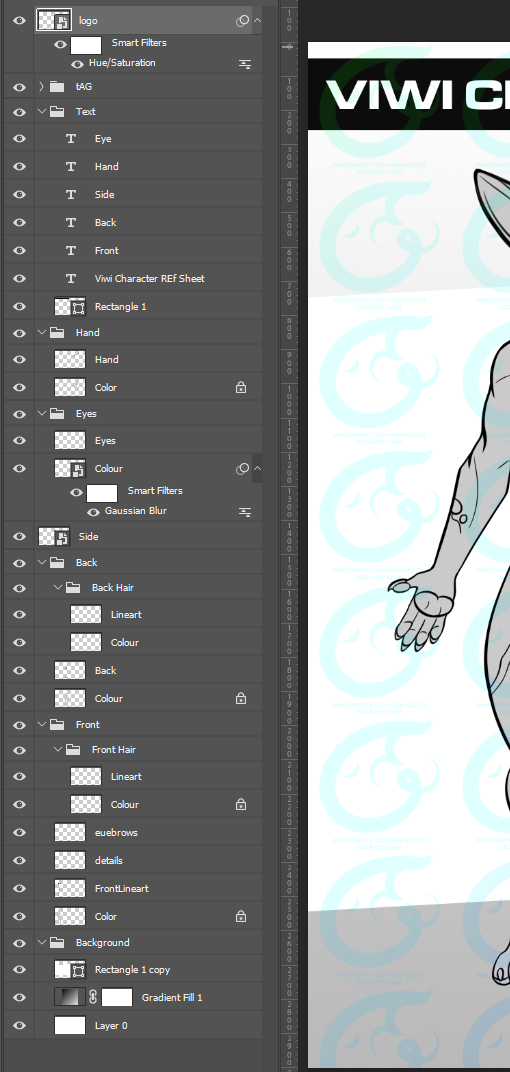
Task: Click link icon on Gradient Fill 1
Action: coord(93,997)
